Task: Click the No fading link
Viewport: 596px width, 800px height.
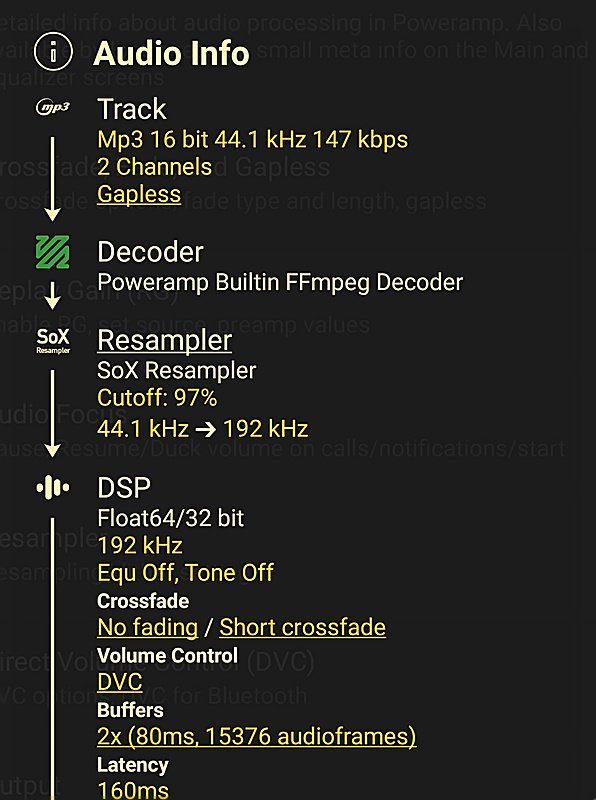Action: point(146,627)
